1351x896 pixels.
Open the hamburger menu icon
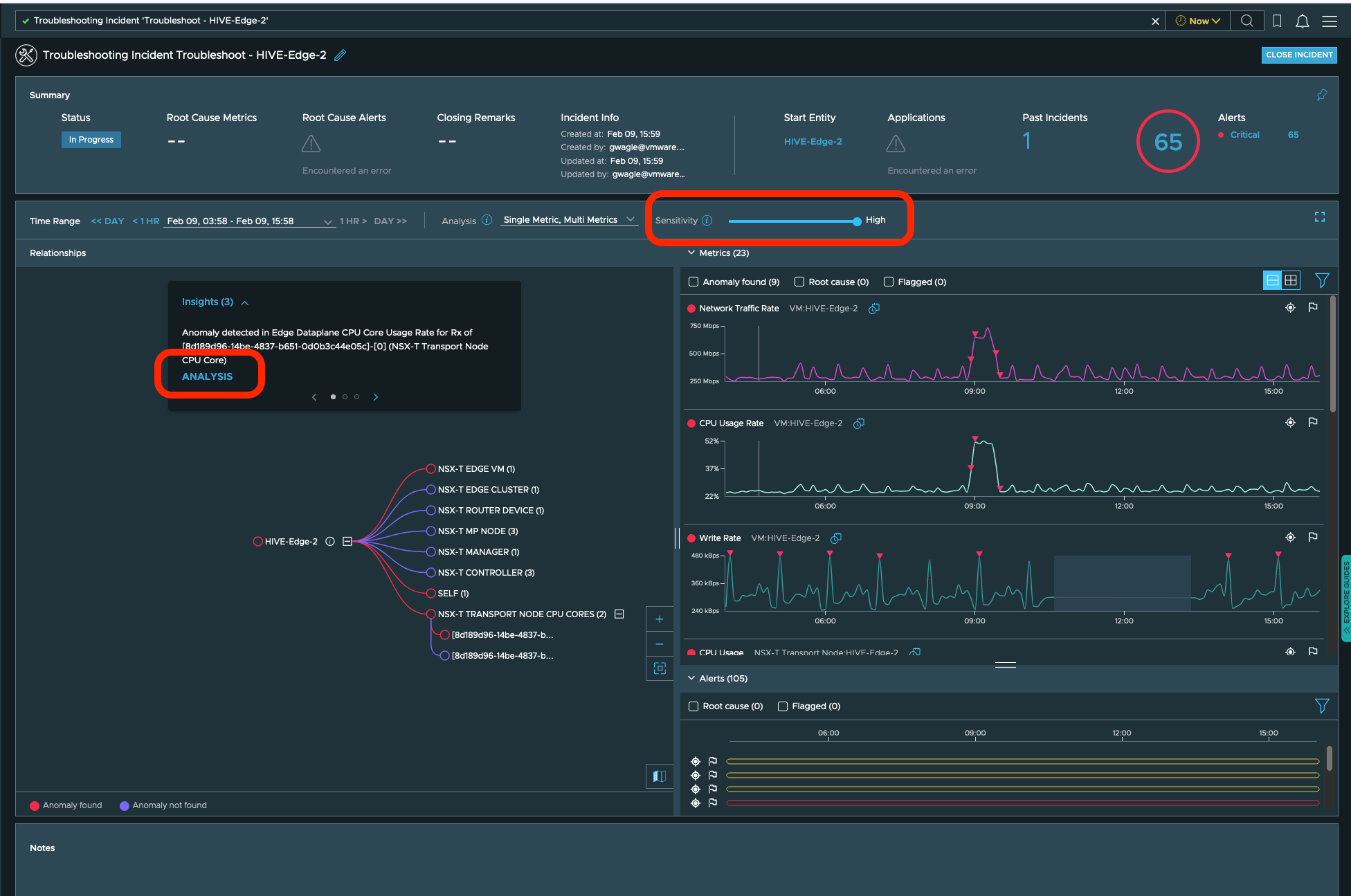(1330, 21)
